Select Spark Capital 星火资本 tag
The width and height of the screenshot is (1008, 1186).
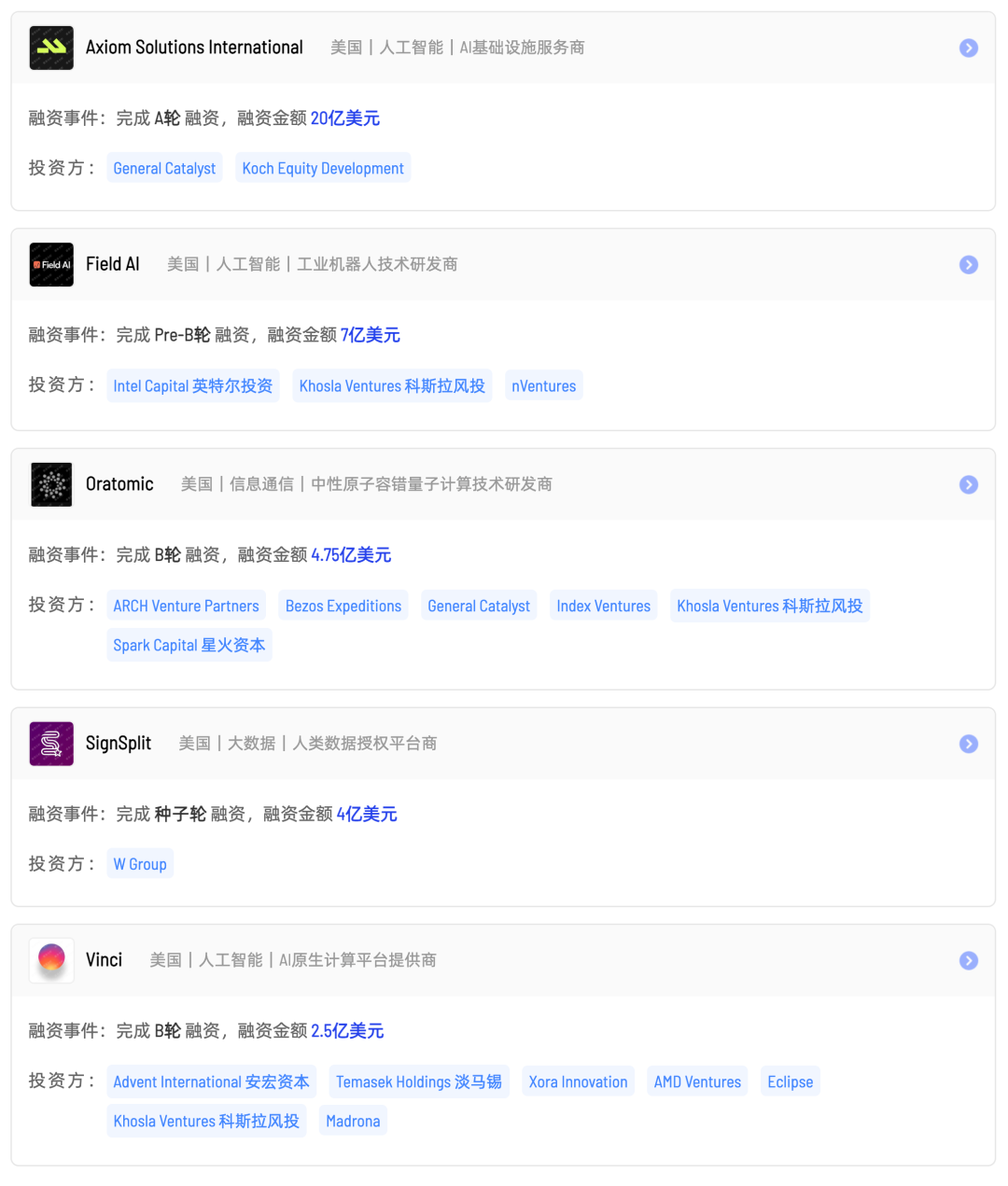(189, 645)
